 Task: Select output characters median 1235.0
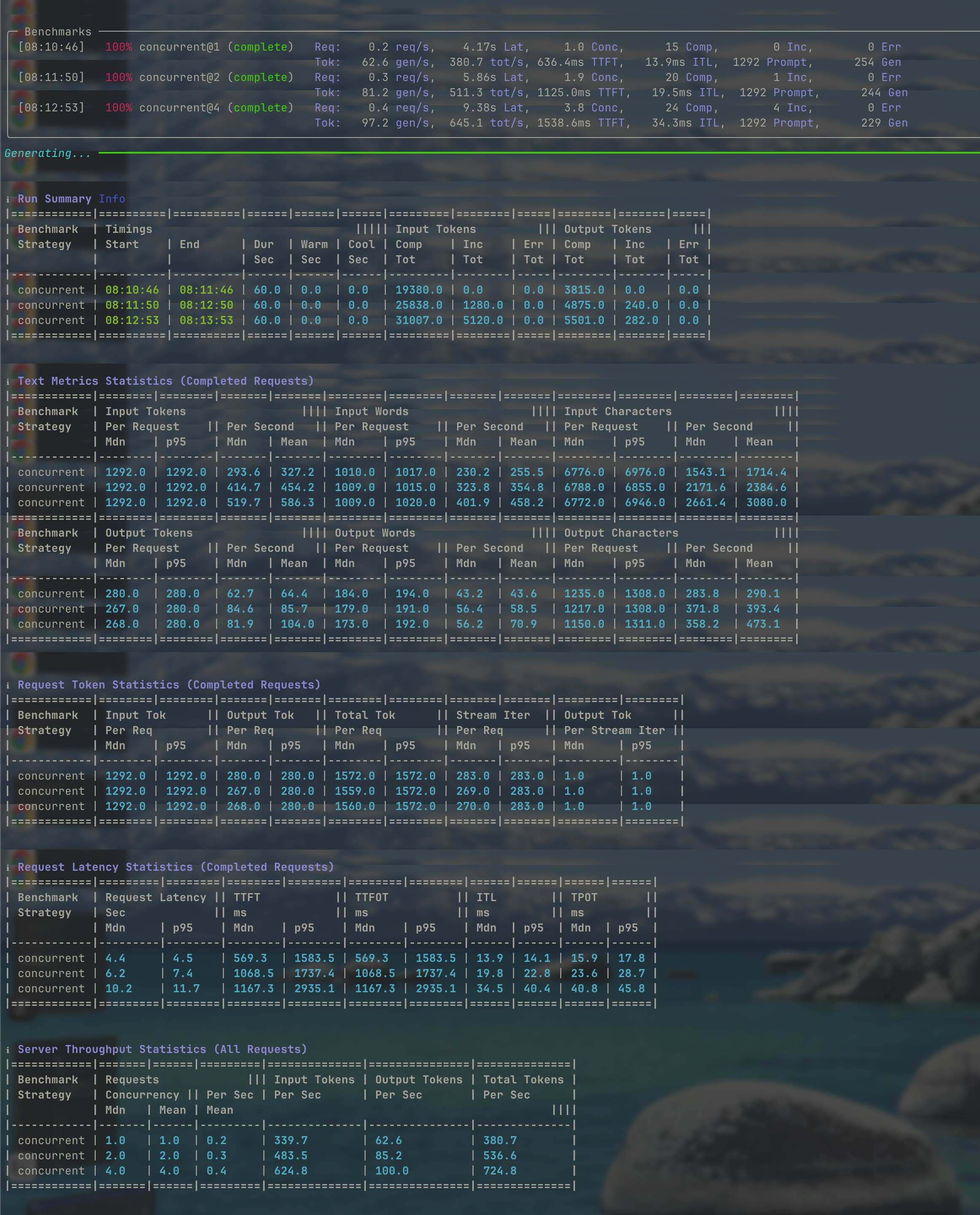point(584,594)
